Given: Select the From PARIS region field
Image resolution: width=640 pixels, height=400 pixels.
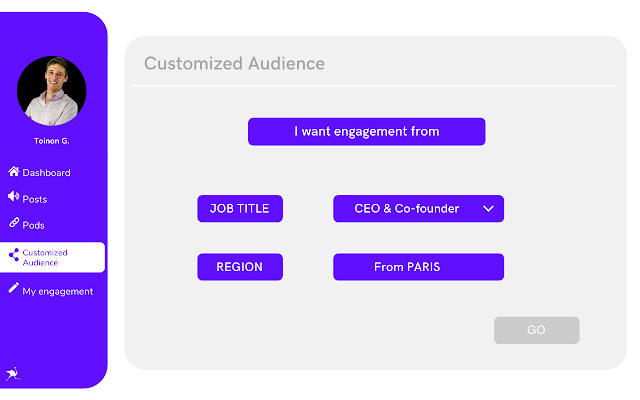Looking at the screenshot, I should click(418, 267).
